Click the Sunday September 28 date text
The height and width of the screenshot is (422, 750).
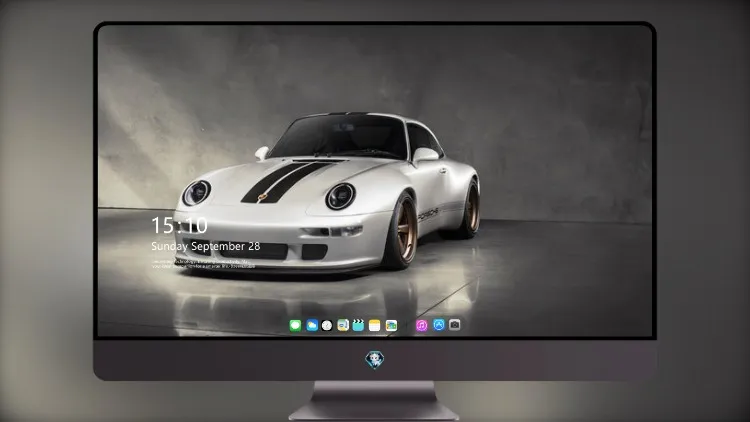click(x=206, y=246)
